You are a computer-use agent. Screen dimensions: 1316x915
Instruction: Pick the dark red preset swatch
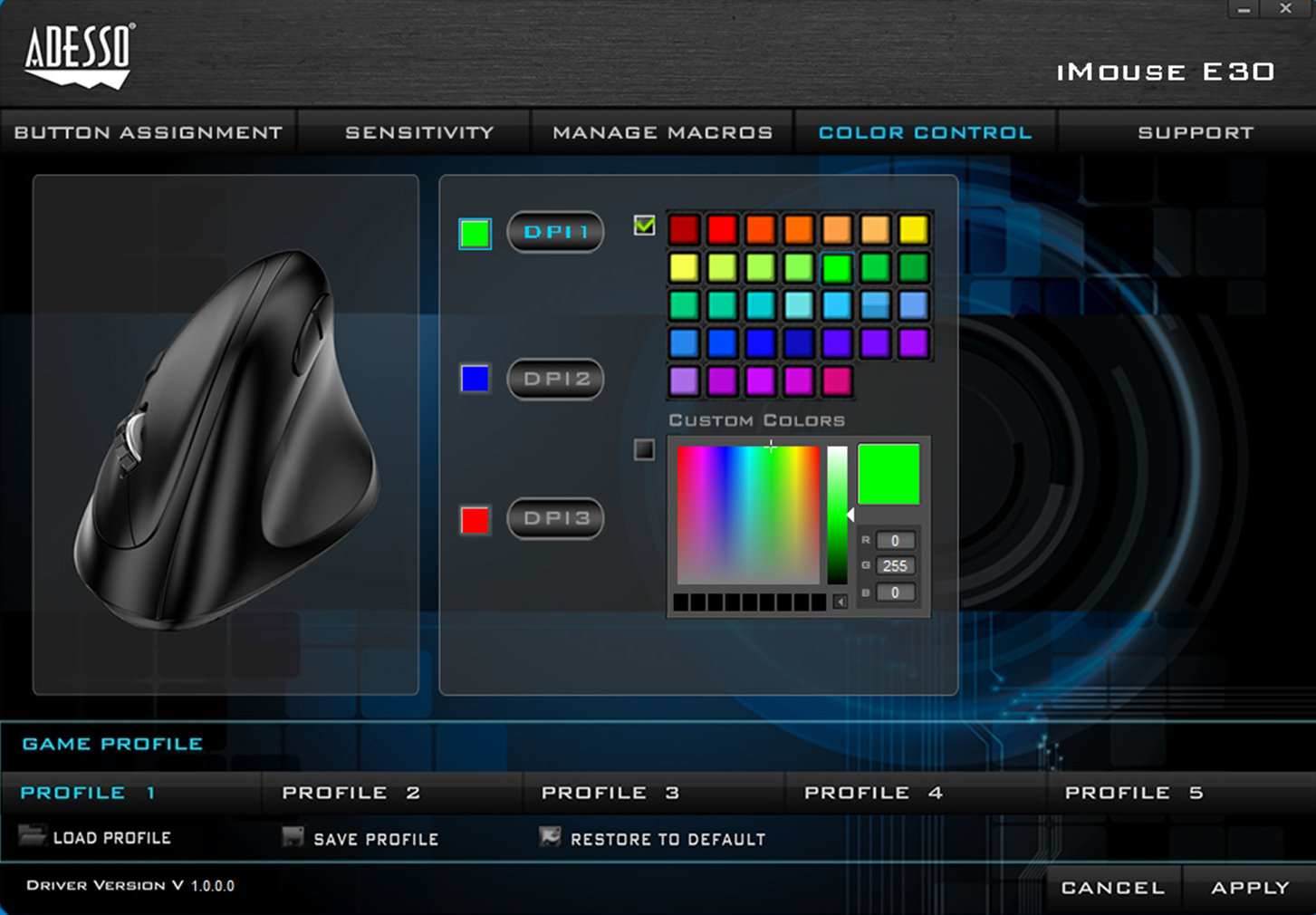tap(685, 230)
